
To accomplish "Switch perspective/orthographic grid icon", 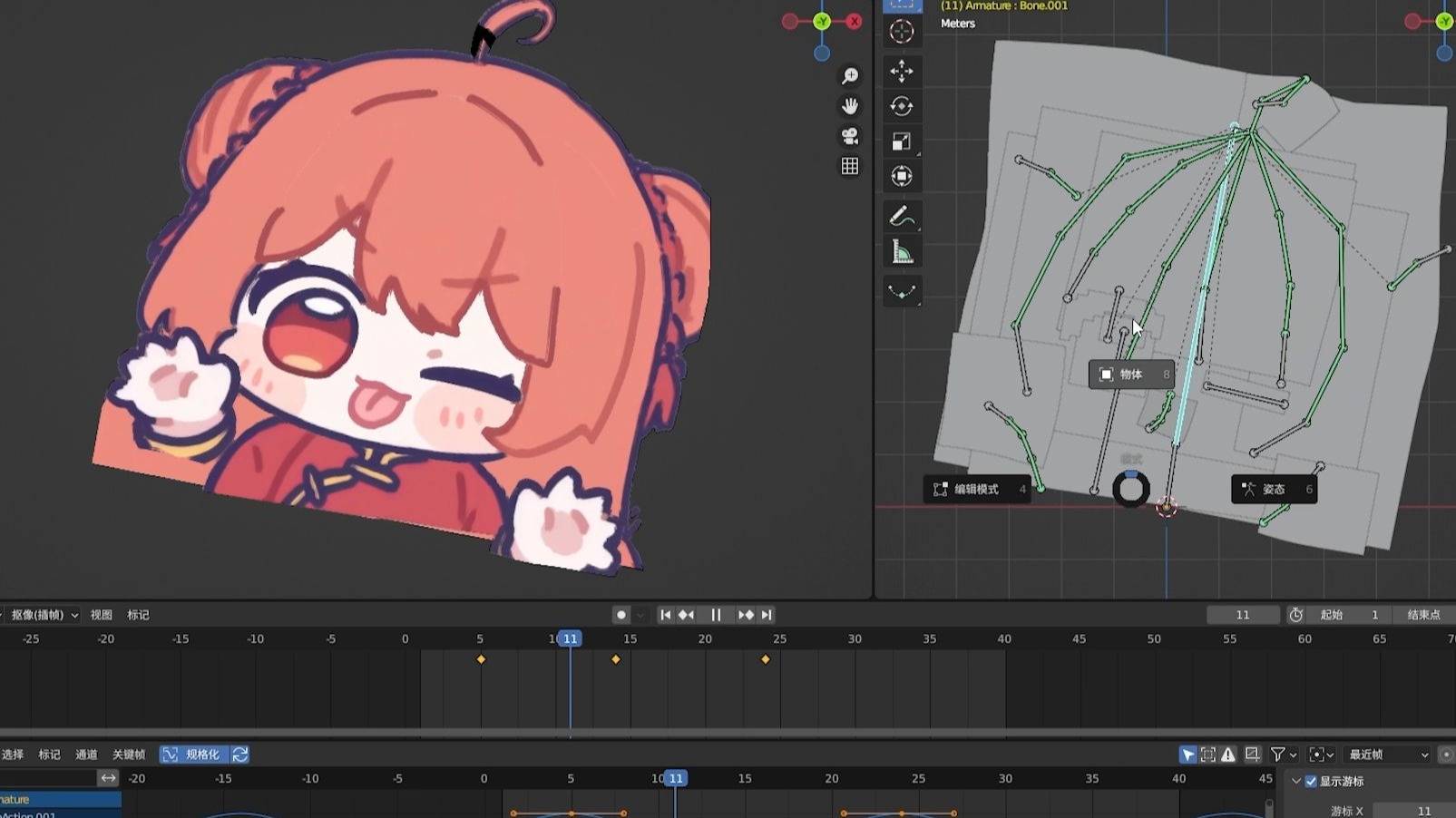I will [850, 166].
